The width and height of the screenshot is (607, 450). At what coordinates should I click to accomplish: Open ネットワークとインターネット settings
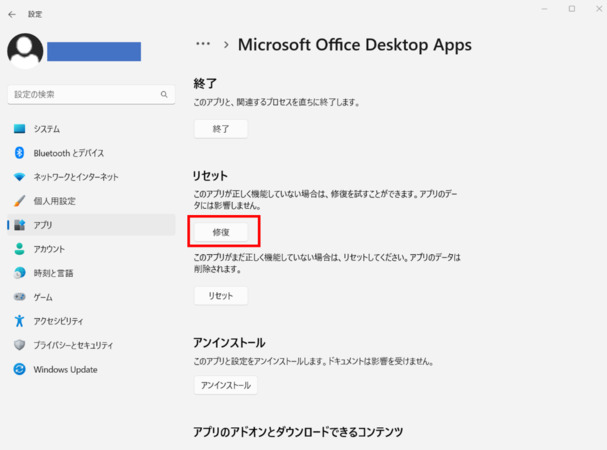coord(91,177)
